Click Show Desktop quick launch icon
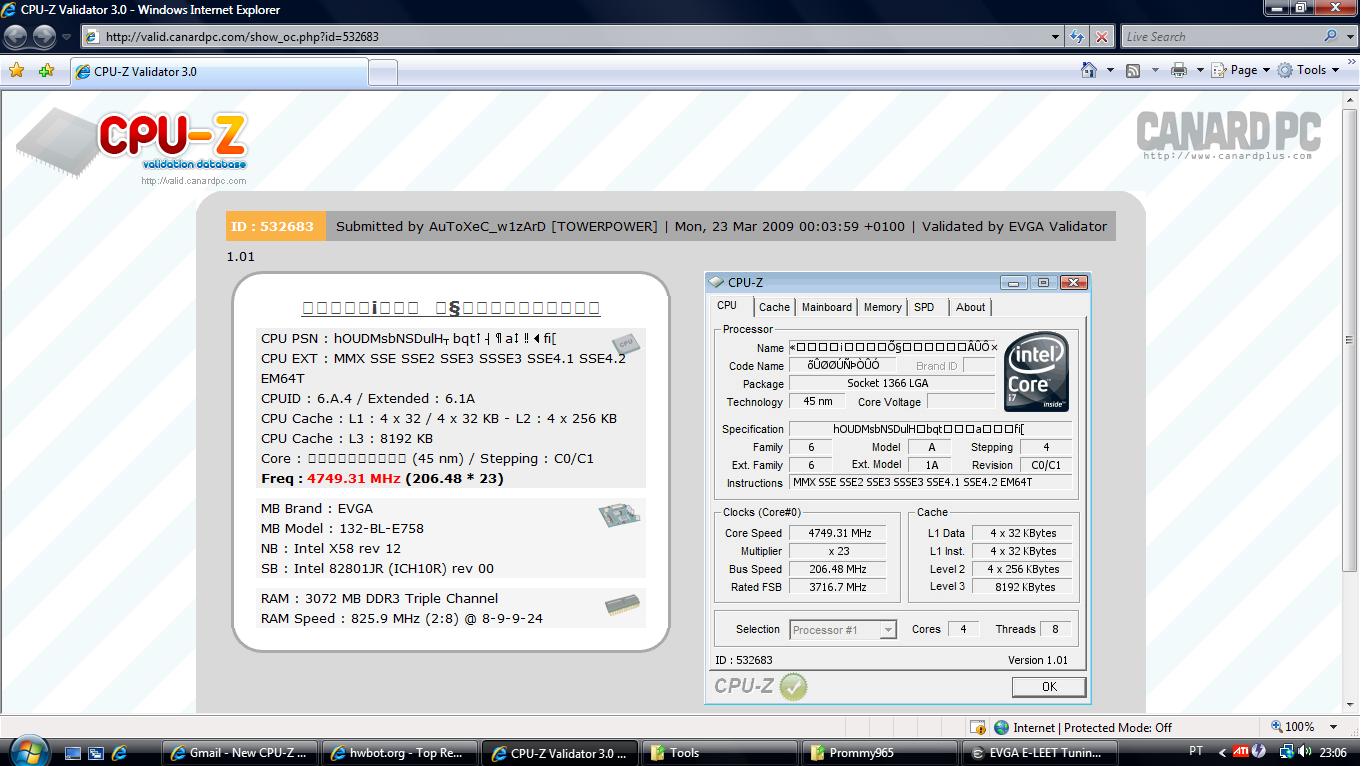Image resolution: width=1361 pixels, height=766 pixels. pos(73,753)
